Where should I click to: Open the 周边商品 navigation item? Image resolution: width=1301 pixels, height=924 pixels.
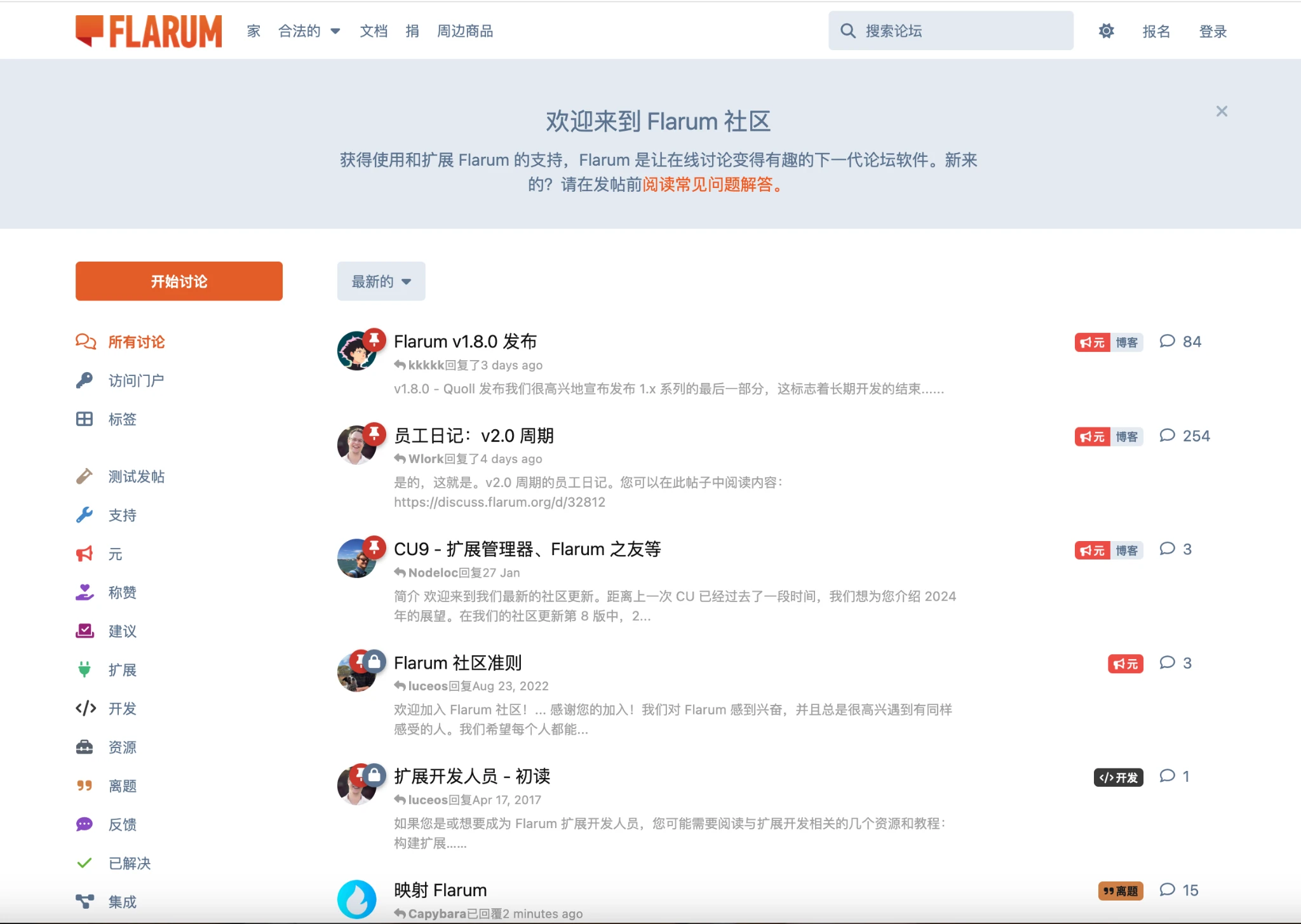[x=464, y=31]
